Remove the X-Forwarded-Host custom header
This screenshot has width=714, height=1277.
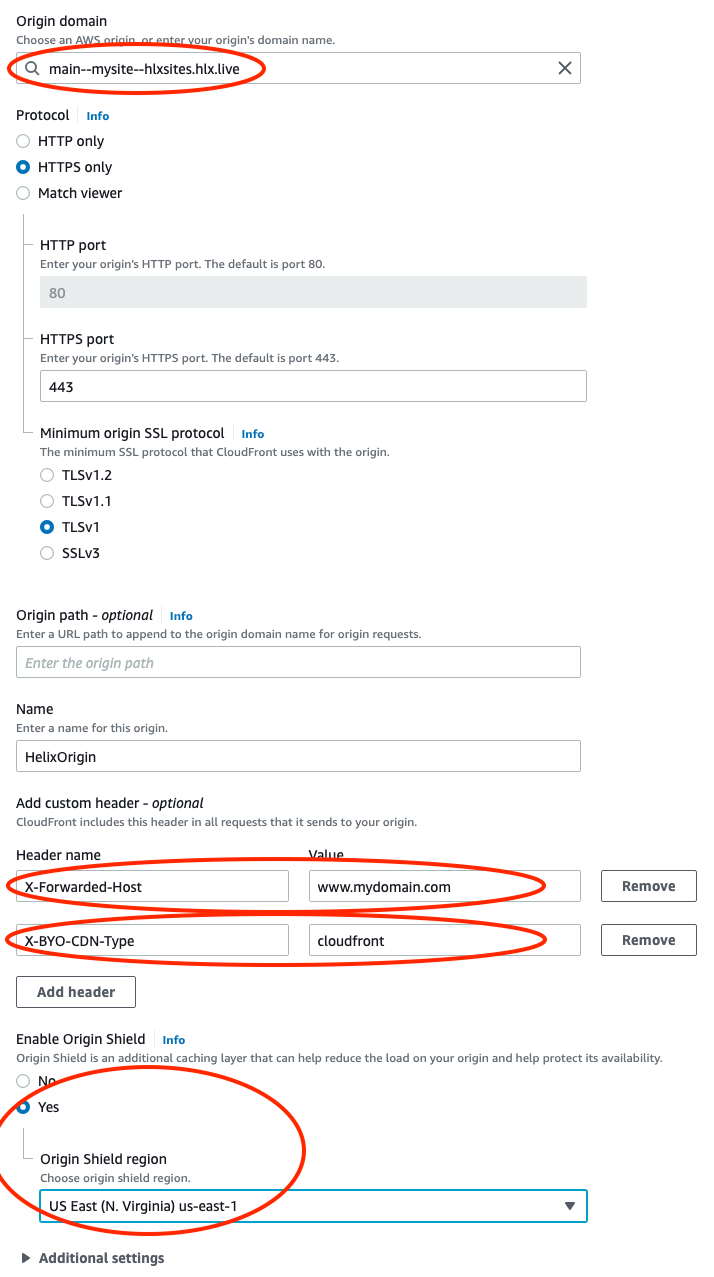[649, 886]
